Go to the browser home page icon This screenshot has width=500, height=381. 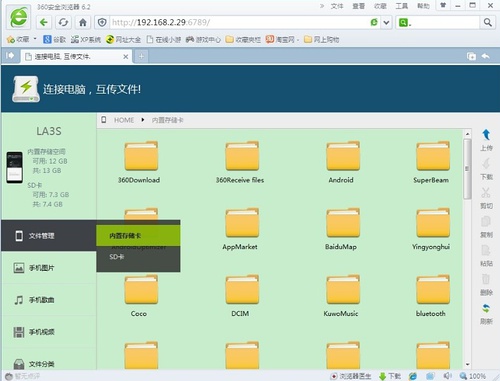point(83,22)
